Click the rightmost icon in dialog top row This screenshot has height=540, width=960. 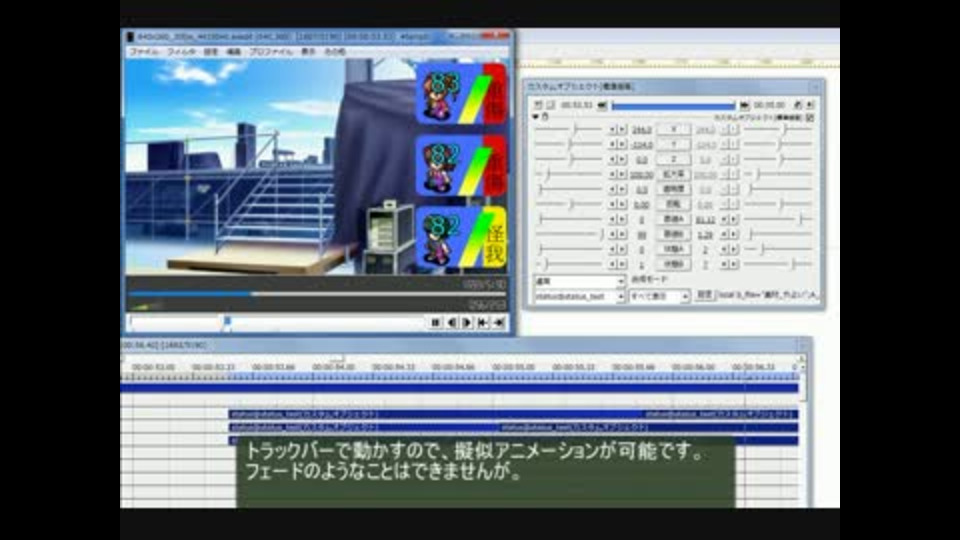pos(810,105)
